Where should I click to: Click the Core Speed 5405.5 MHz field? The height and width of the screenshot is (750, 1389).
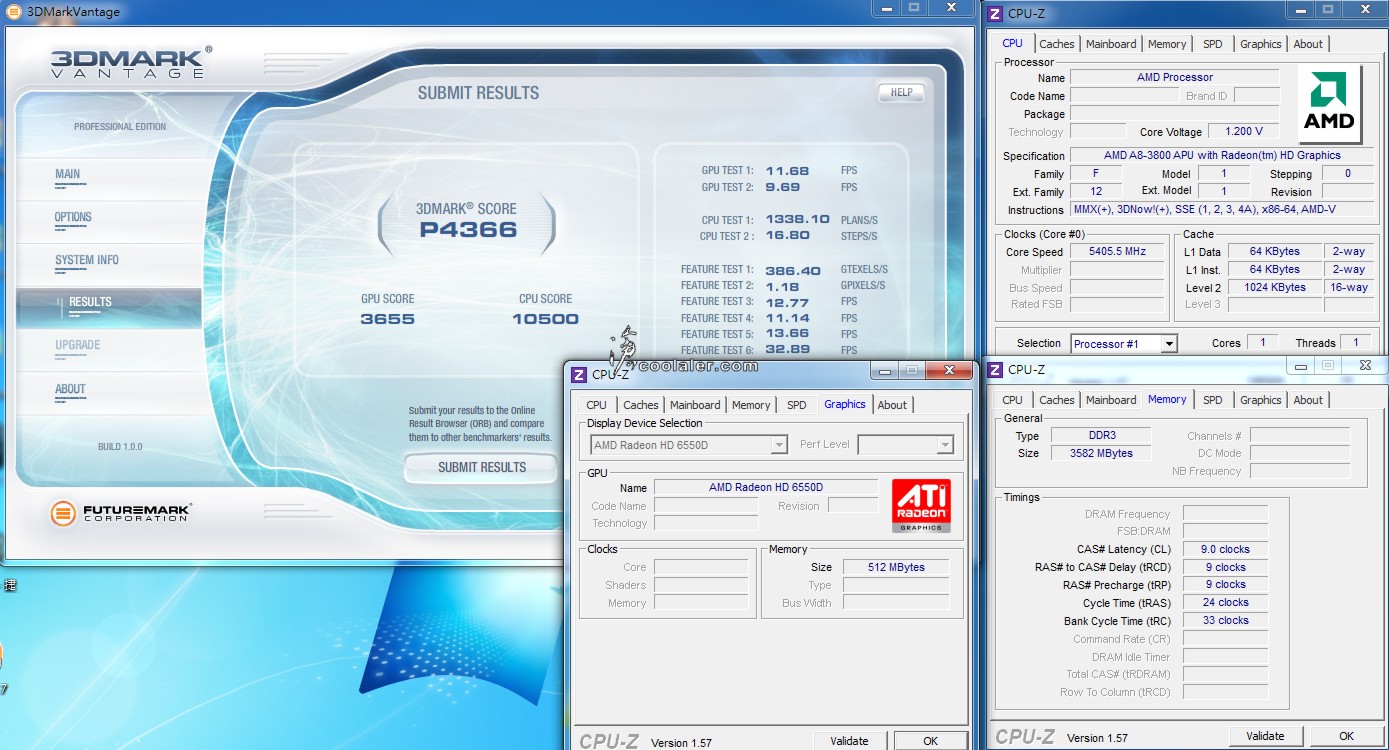click(x=1119, y=252)
